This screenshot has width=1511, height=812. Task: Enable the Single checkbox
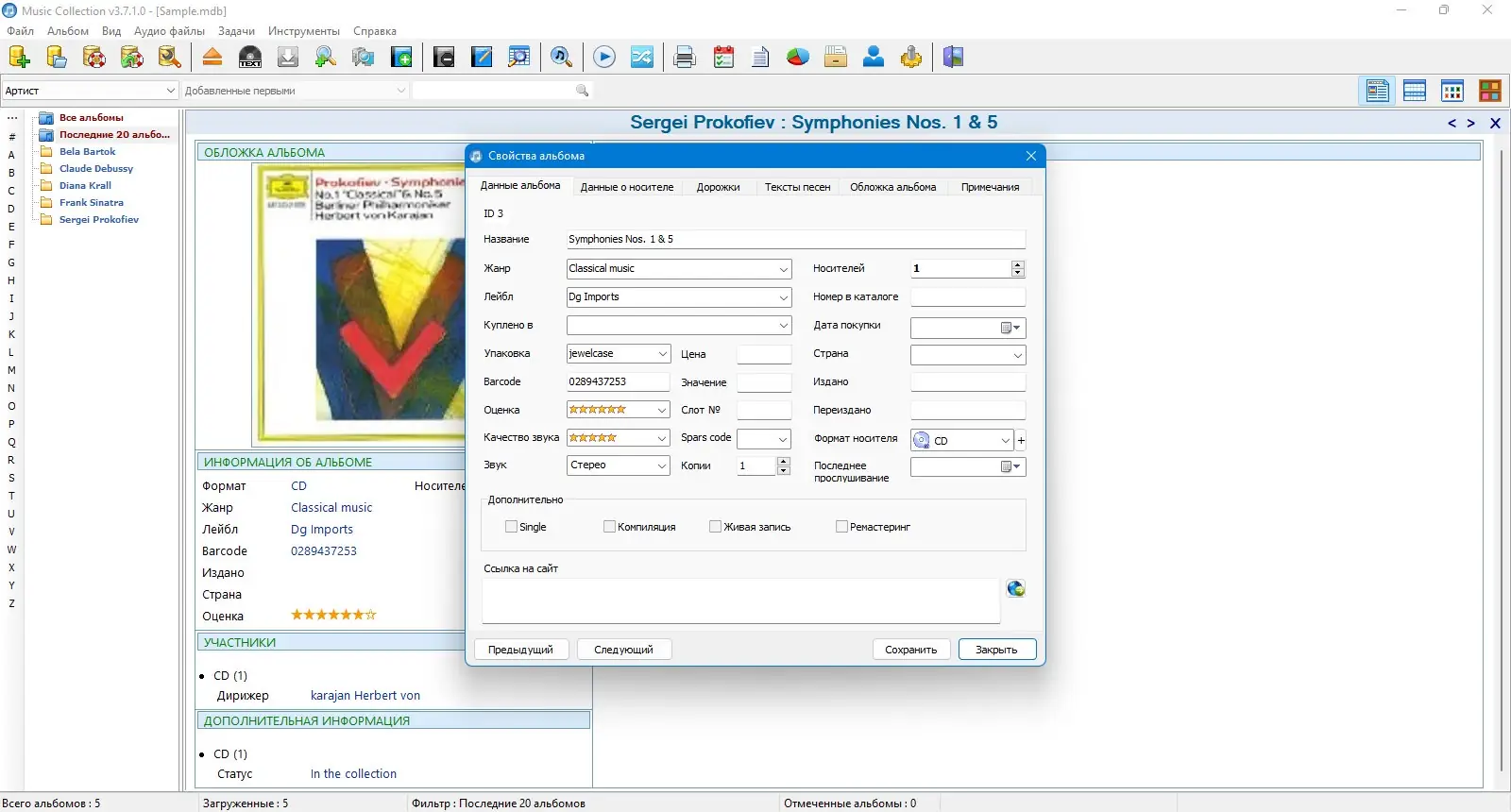(x=511, y=527)
